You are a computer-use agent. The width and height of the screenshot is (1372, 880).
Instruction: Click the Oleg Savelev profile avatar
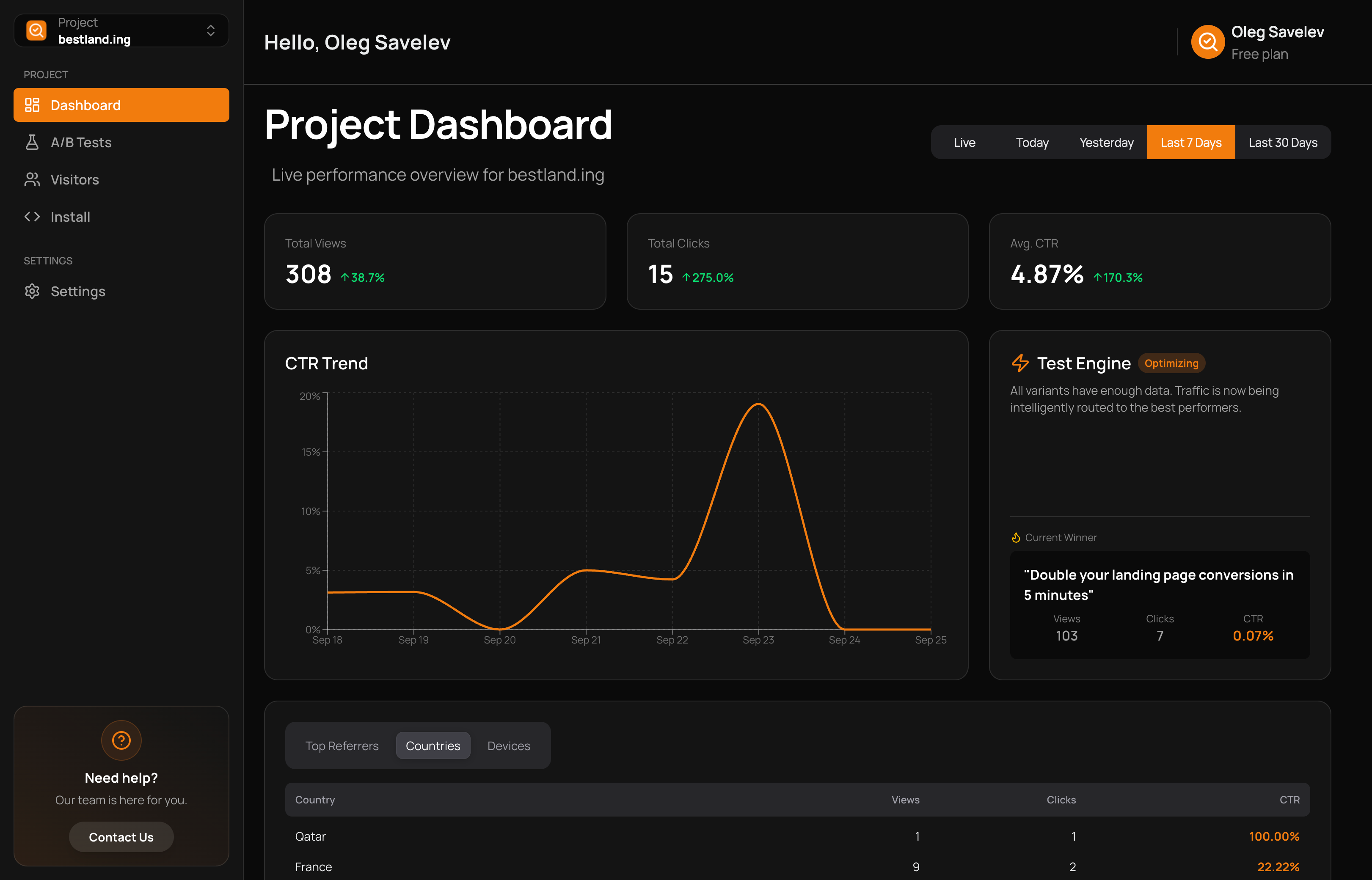1207,42
